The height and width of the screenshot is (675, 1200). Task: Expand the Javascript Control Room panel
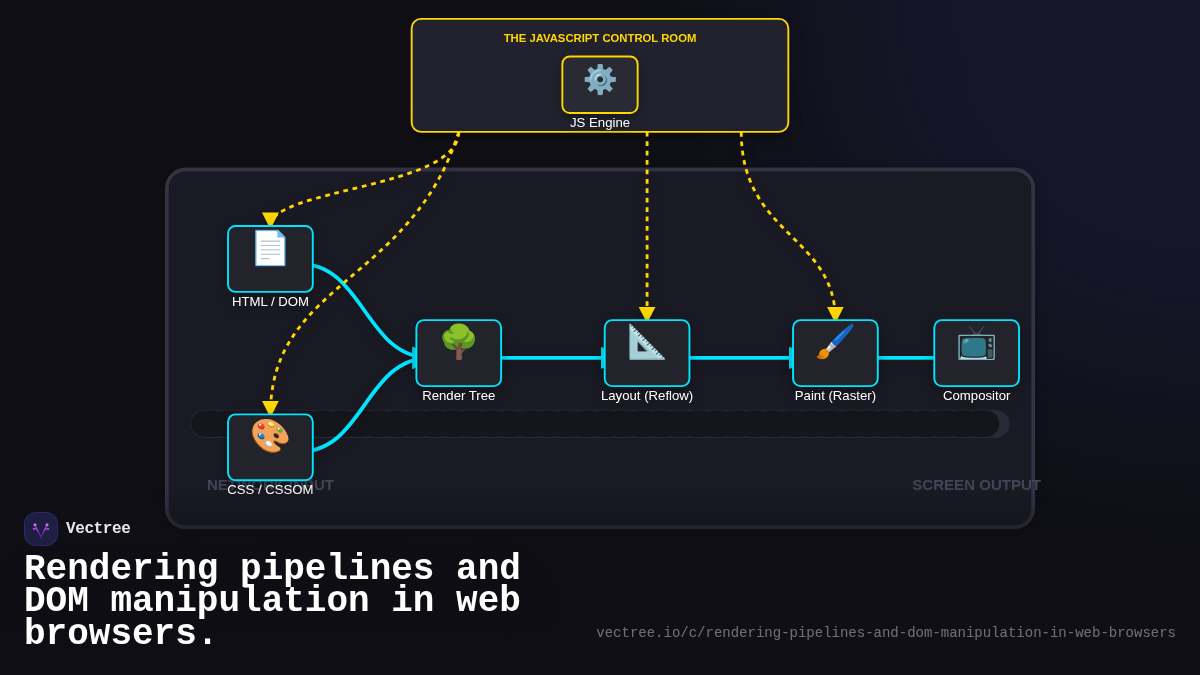(x=600, y=75)
